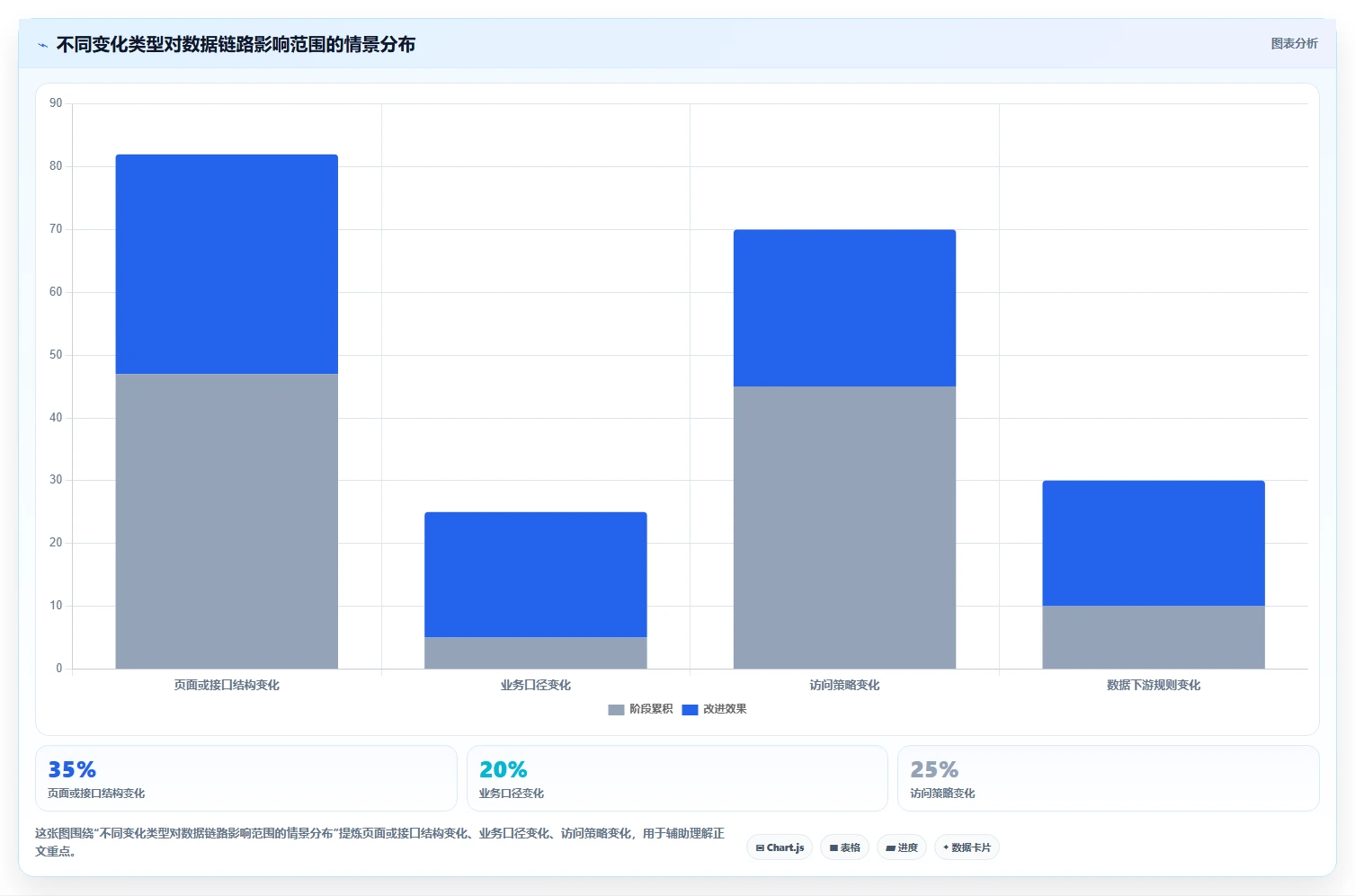1355x896 pixels.
Task: Select the 表格 tag chip
Action: point(844,847)
